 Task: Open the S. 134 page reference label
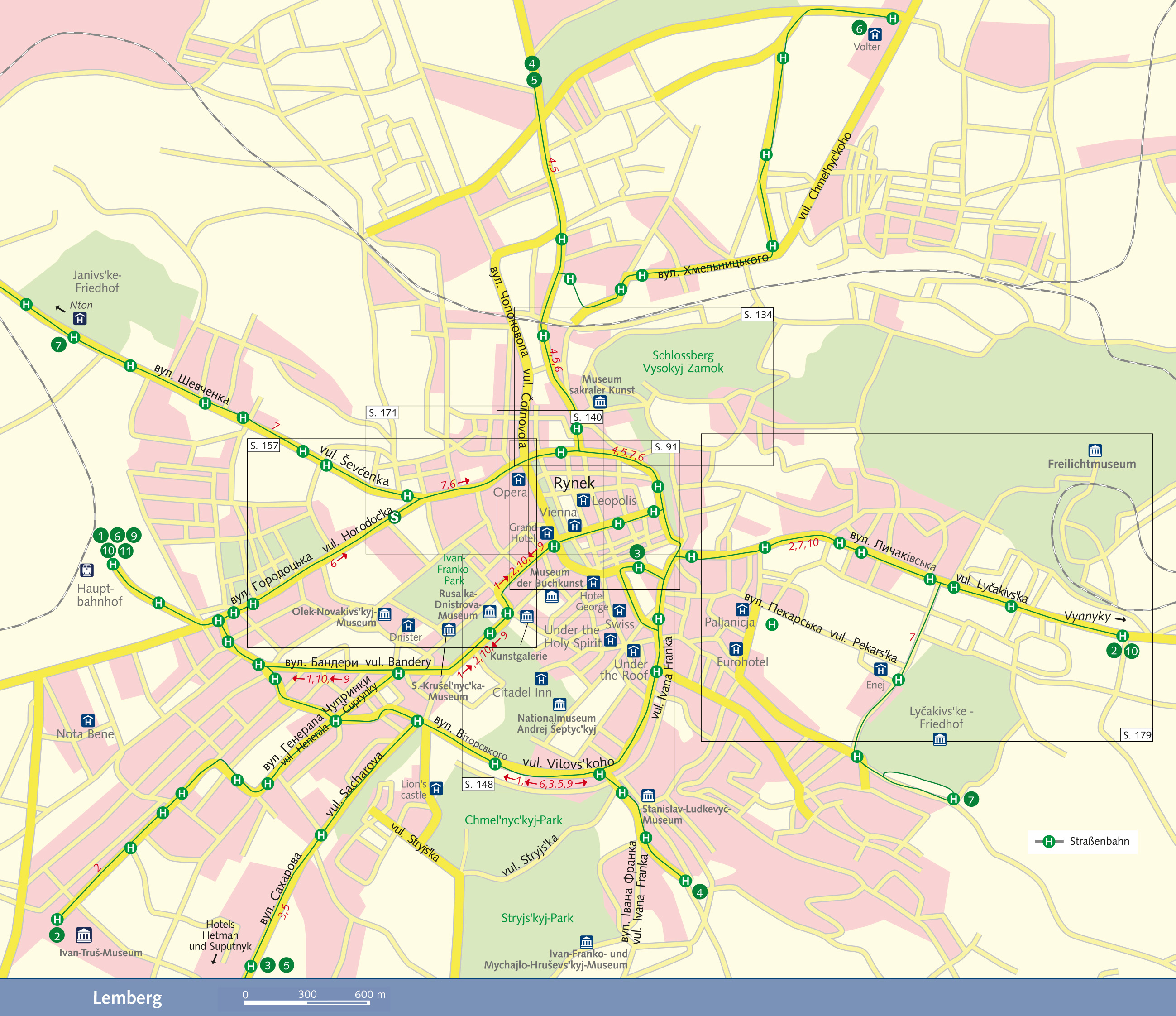click(757, 315)
